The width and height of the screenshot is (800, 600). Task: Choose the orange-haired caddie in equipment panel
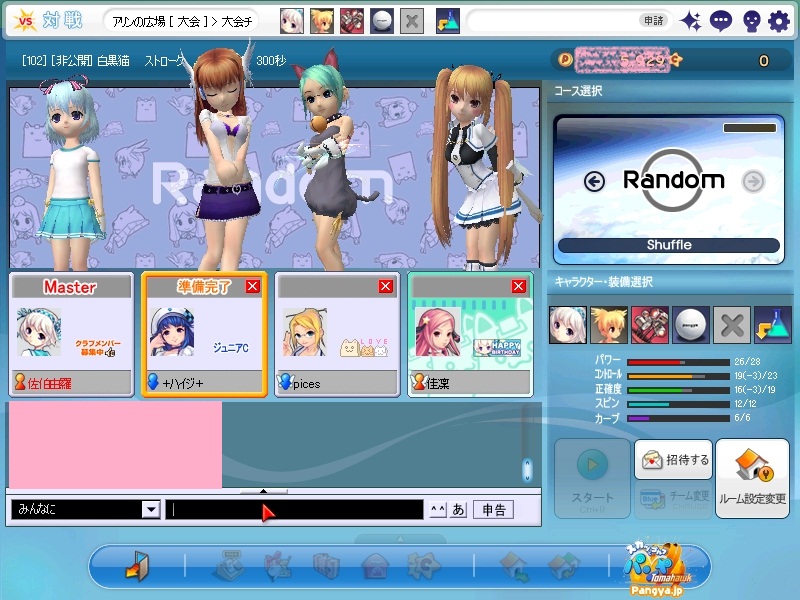click(x=609, y=325)
